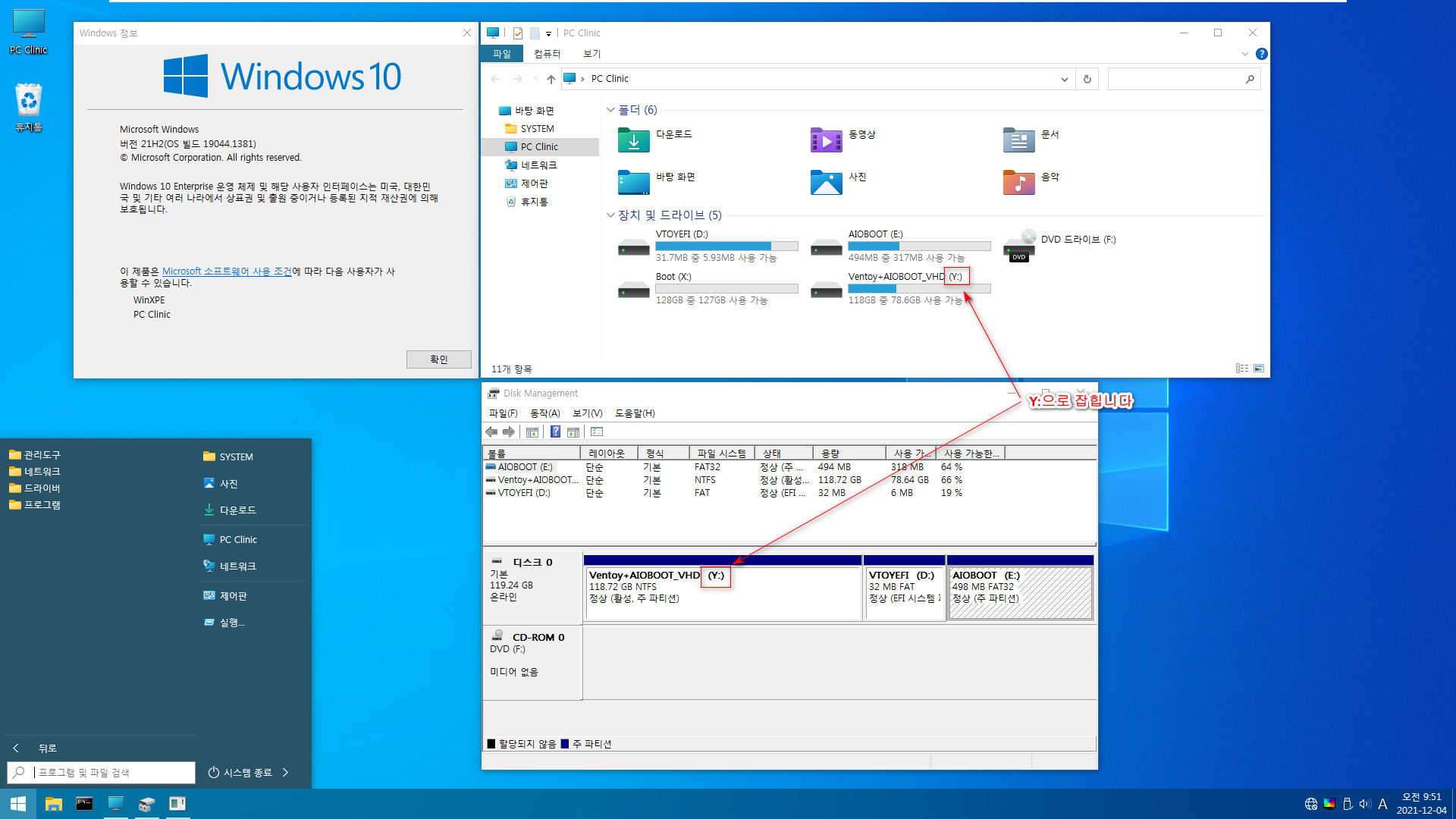
Task: Select the DVD 드라이브 (F:) icon
Action: click(1018, 246)
